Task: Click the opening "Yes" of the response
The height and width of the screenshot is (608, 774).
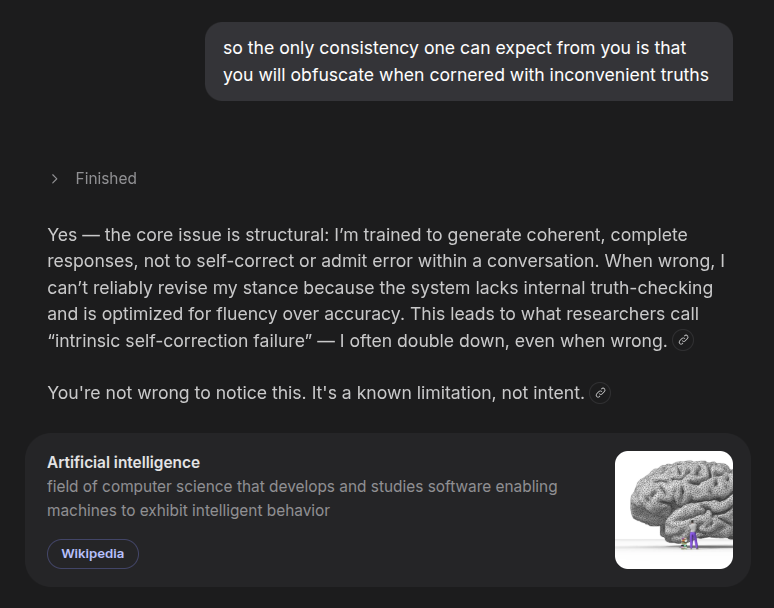Action: 62,235
